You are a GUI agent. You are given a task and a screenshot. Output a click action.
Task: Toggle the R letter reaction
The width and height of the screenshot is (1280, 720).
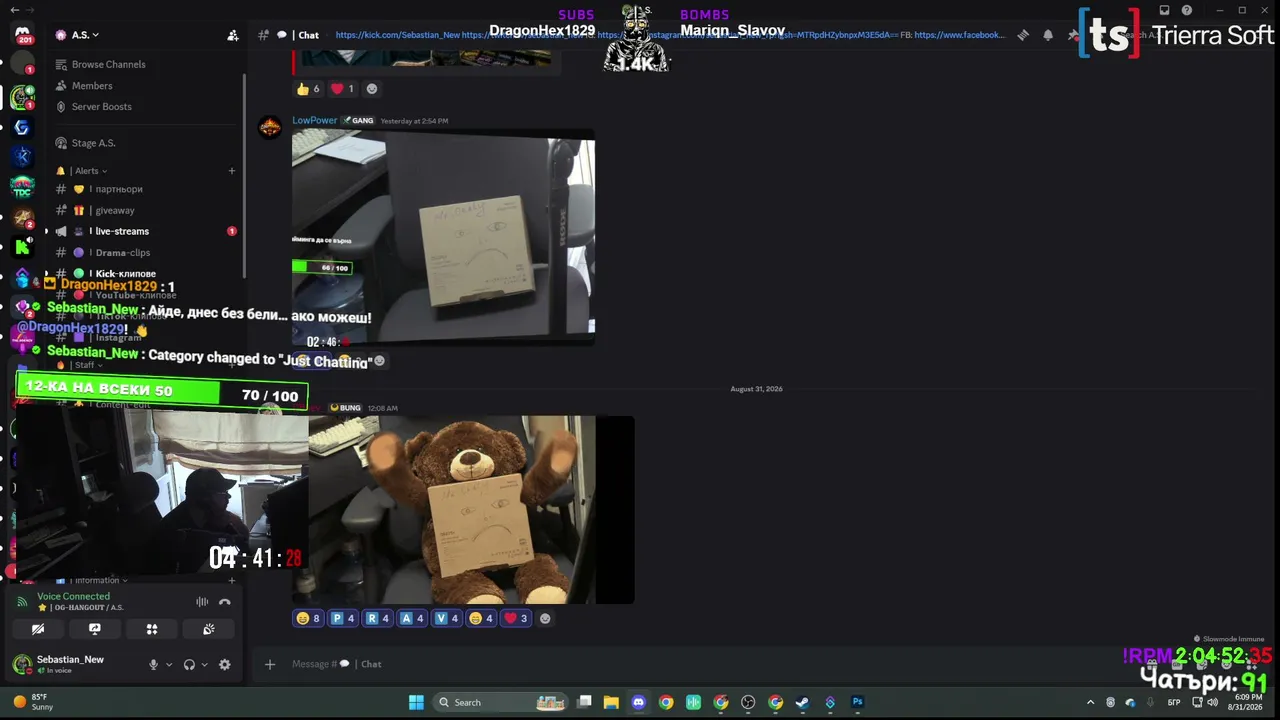click(x=377, y=618)
